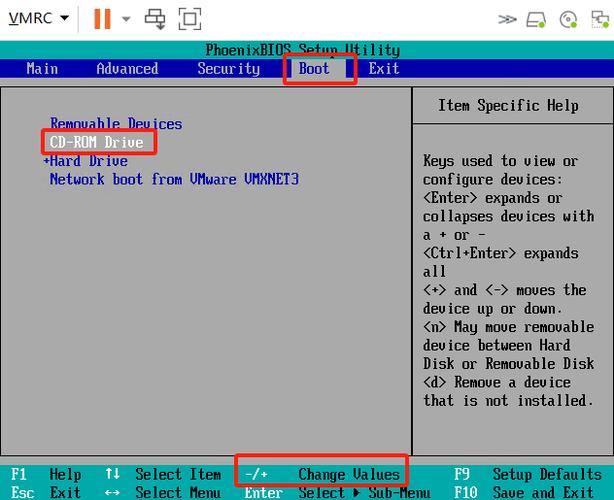
Task: Click the double chevron toolbar expander
Action: pyautogui.click(x=508, y=18)
